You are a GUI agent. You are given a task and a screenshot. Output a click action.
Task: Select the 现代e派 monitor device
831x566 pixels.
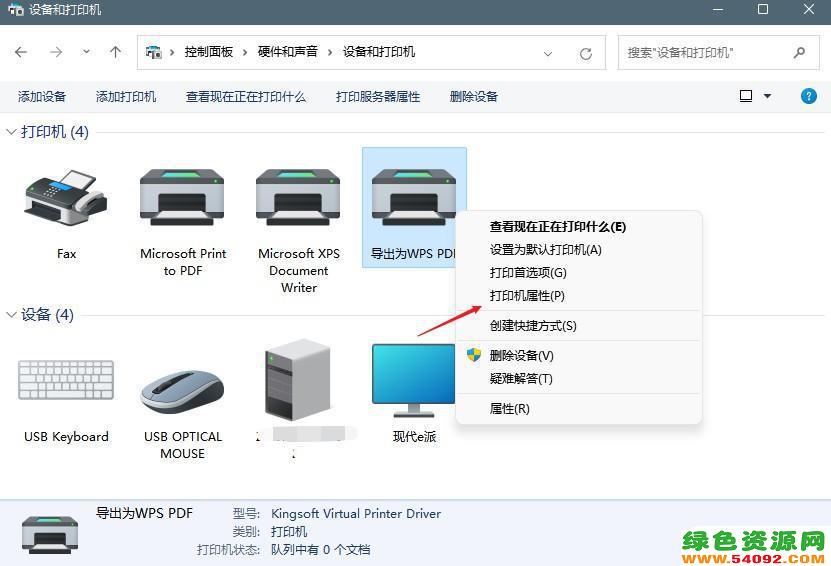tap(413, 379)
